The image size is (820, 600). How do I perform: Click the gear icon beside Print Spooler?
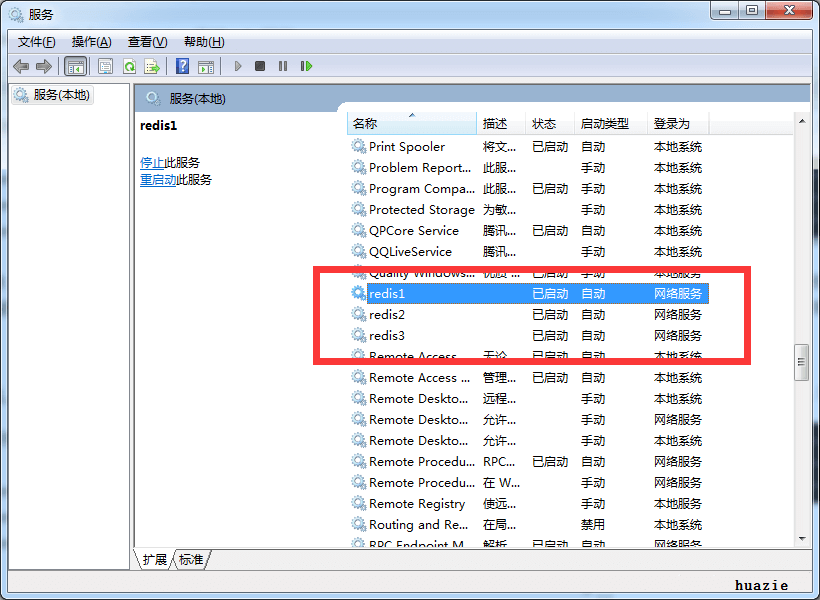pyautogui.click(x=358, y=146)
